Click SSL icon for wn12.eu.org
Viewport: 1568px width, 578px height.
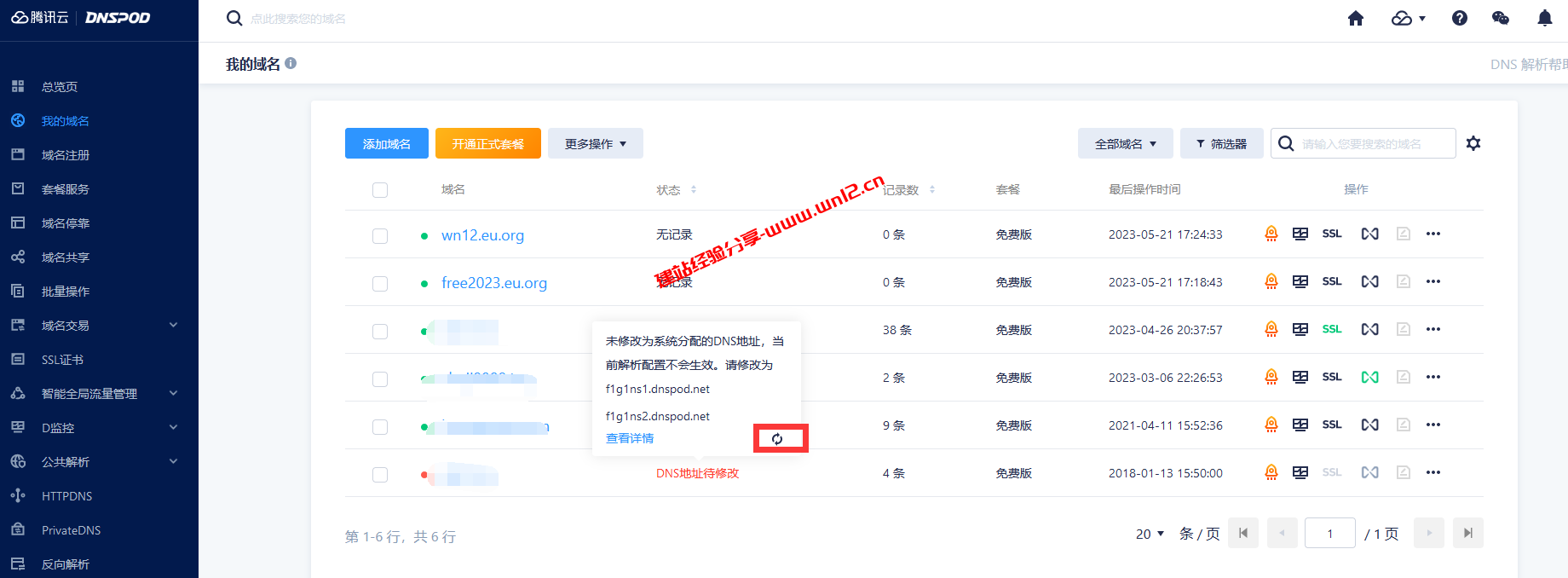[1332, 234]
